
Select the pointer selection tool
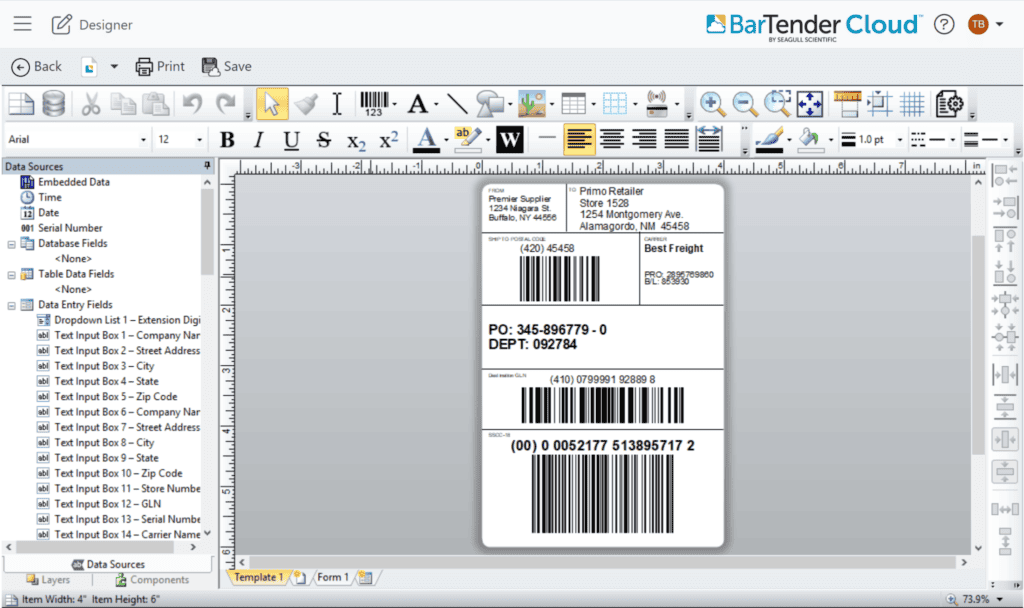coord(272,103)
